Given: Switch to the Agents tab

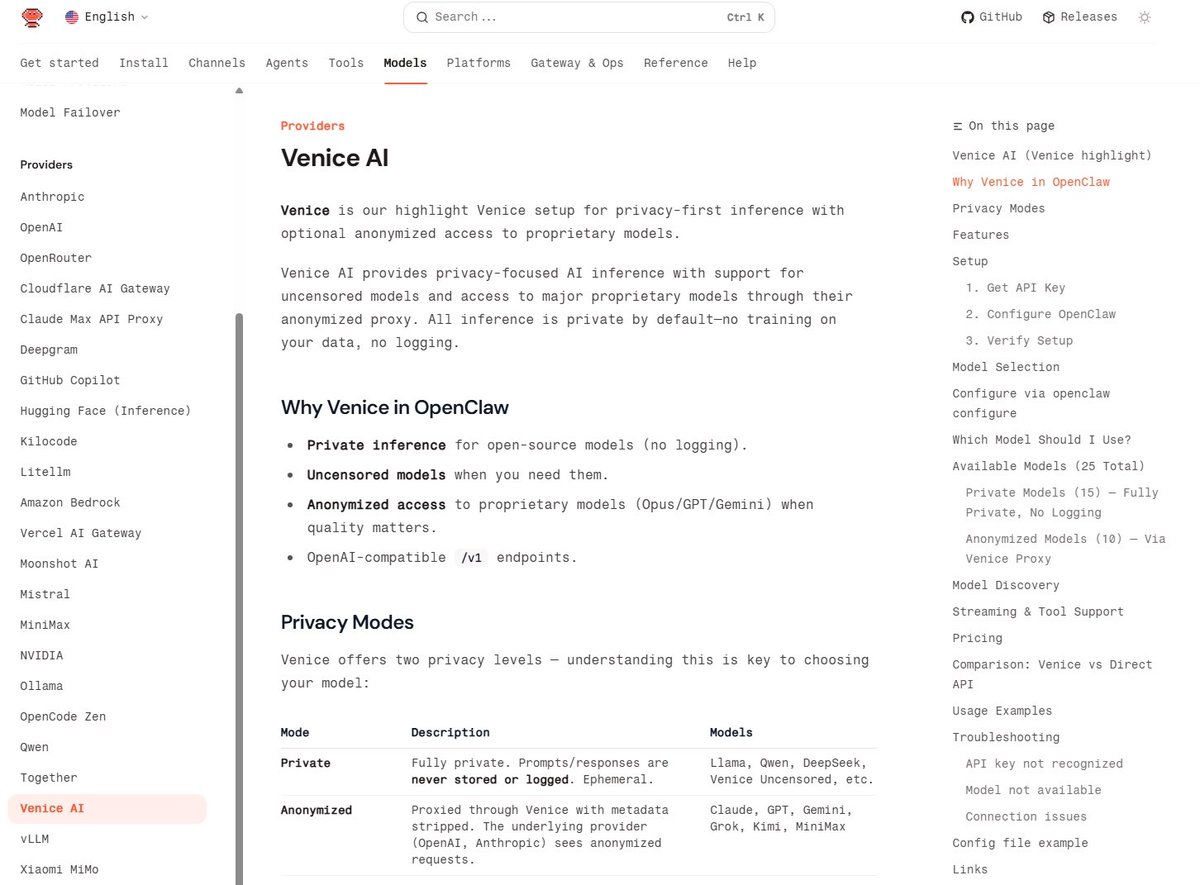Looking at the screenshot, I should [x=287, y=63].
